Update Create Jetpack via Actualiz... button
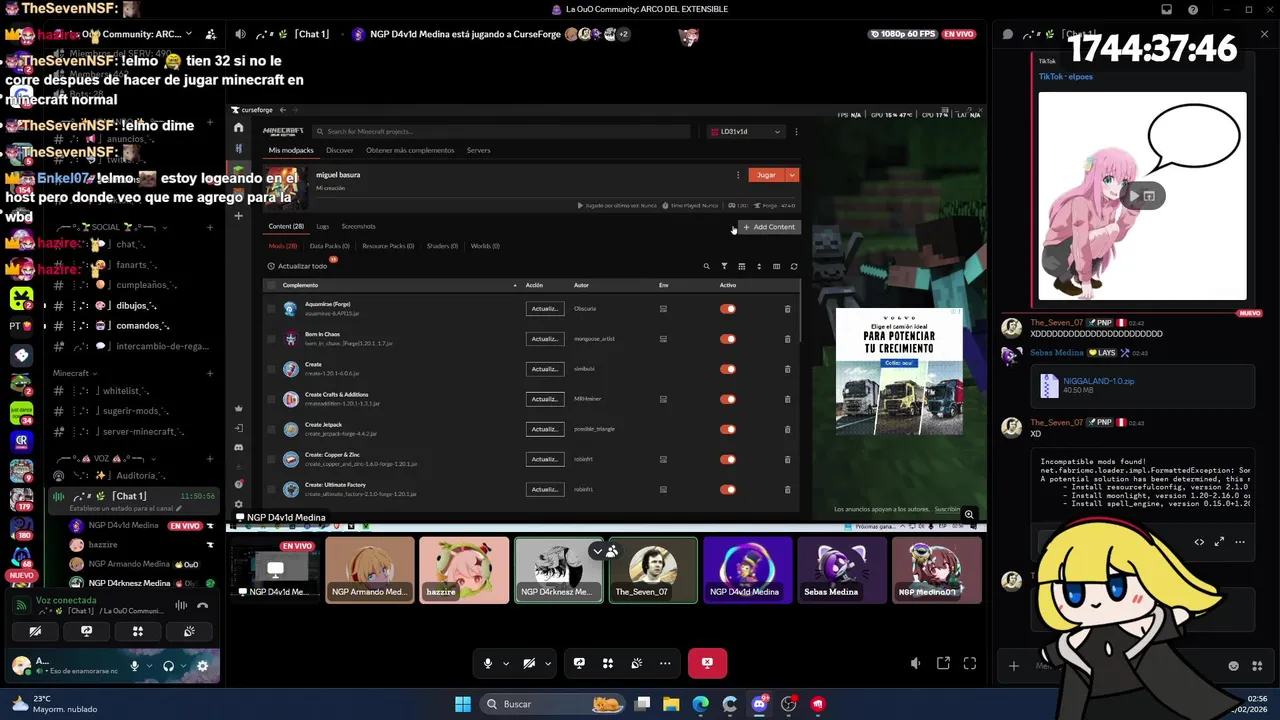 (x=545, y=429)
